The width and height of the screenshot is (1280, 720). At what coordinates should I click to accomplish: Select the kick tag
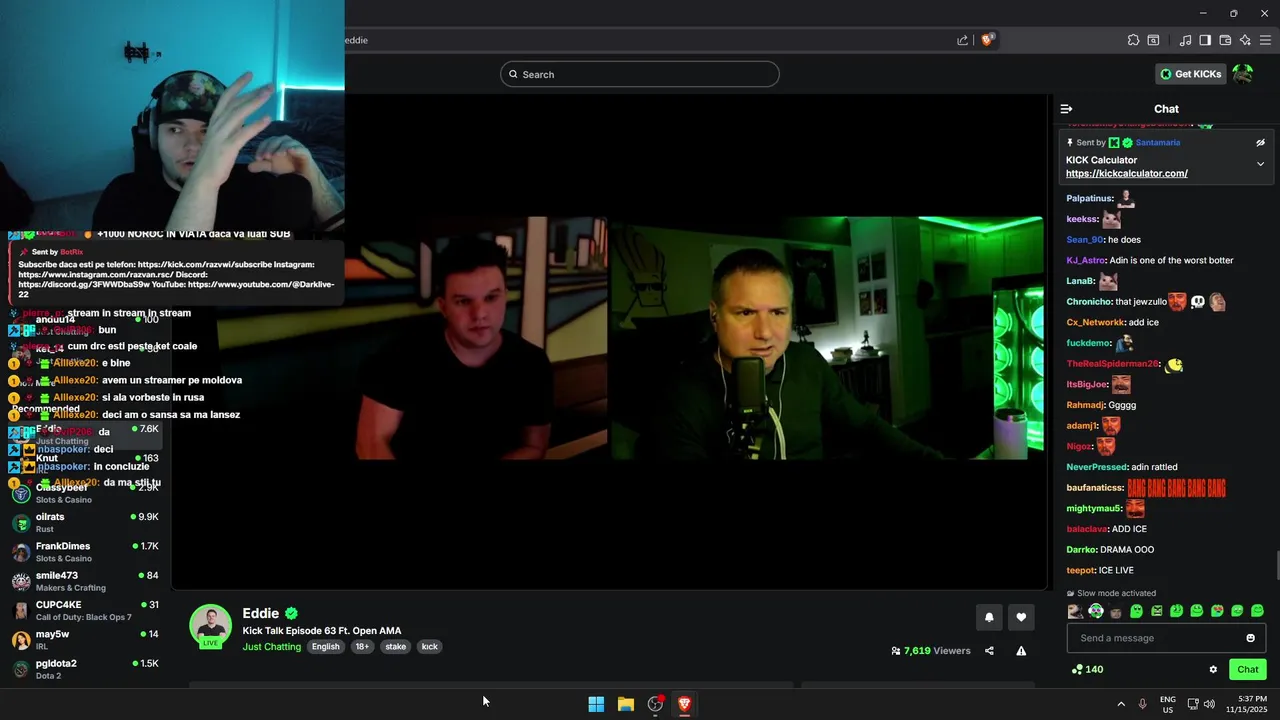click(429, 647)
